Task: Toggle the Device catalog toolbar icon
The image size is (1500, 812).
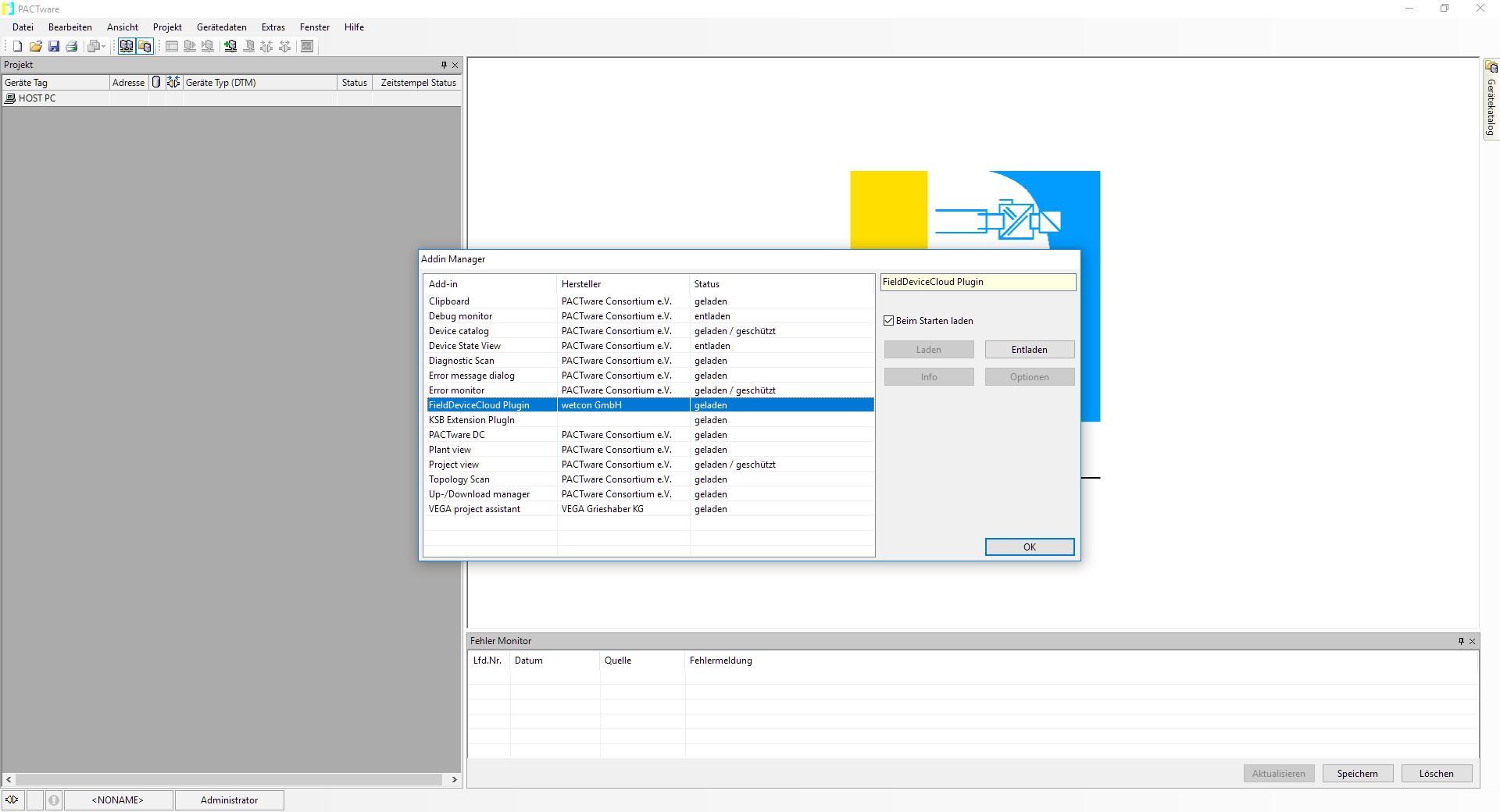Action: point(145,46)
